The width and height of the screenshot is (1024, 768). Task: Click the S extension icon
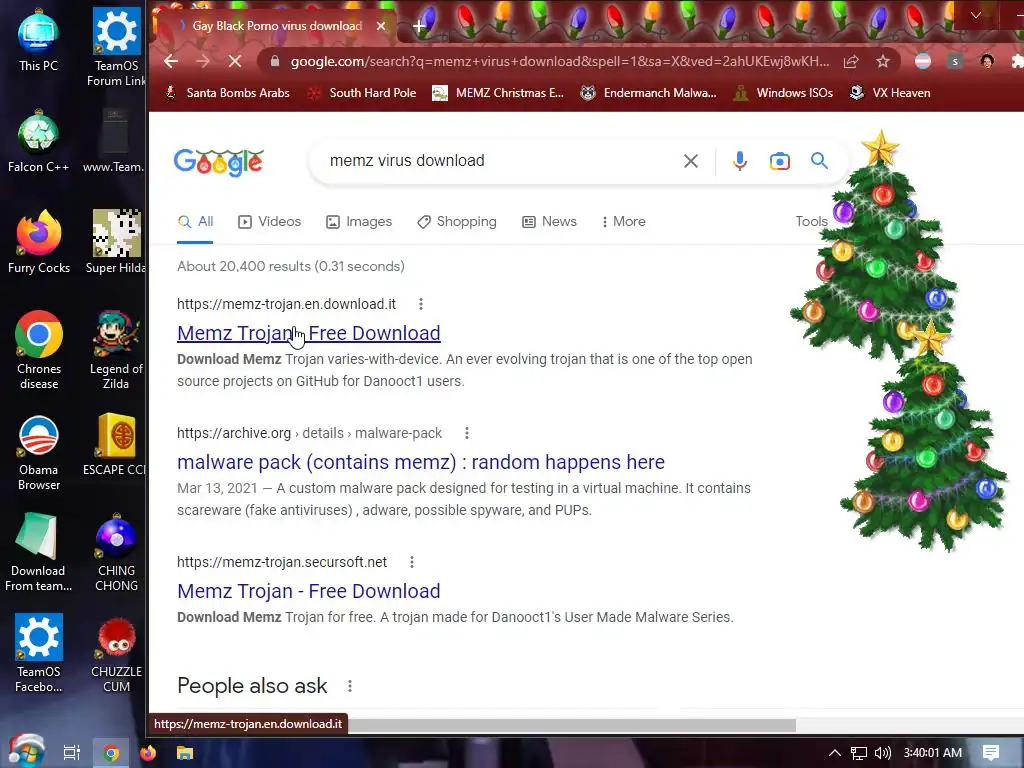pos(955,61)
